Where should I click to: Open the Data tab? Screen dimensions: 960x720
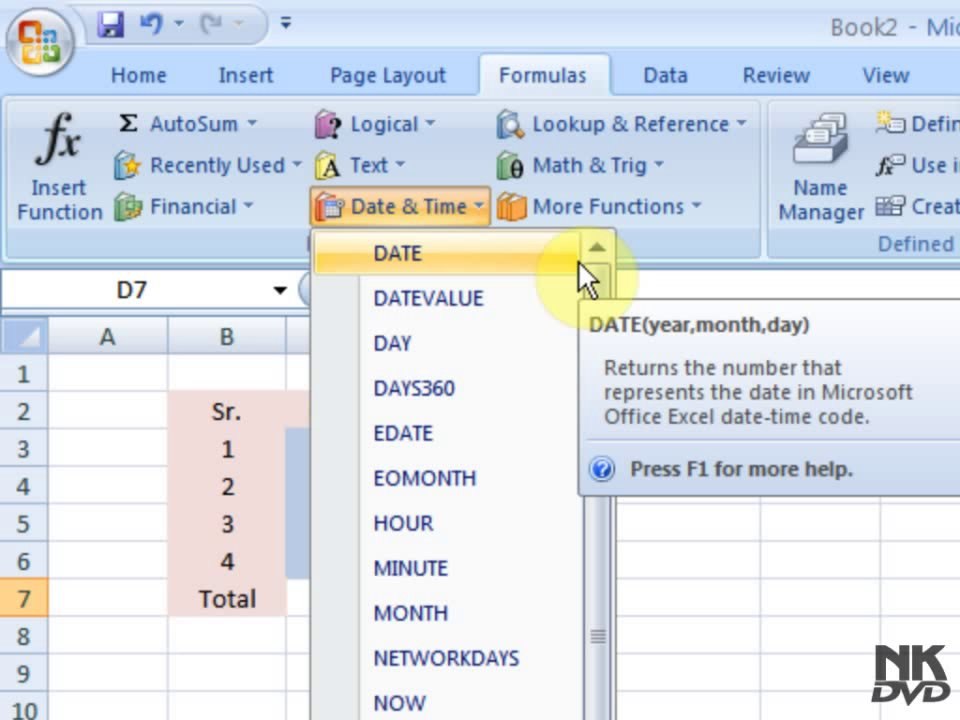(x=665, y=75)
